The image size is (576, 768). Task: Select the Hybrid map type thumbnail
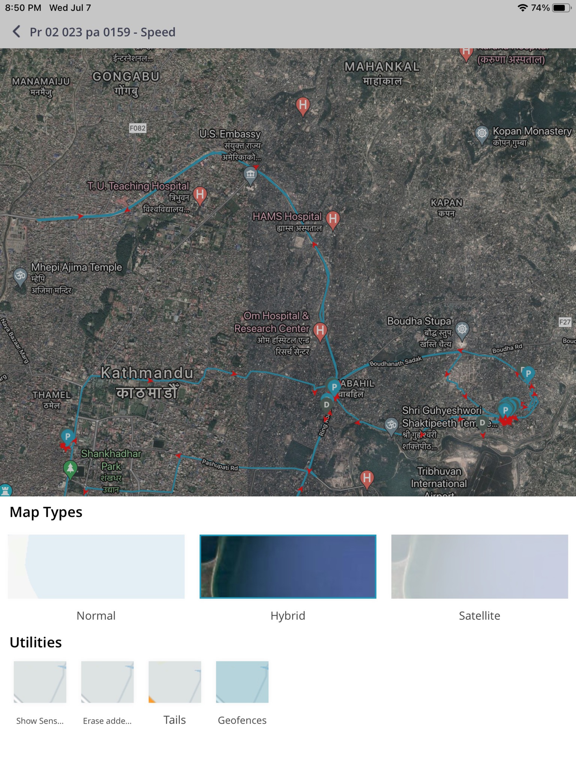click(x=288, y=566)
